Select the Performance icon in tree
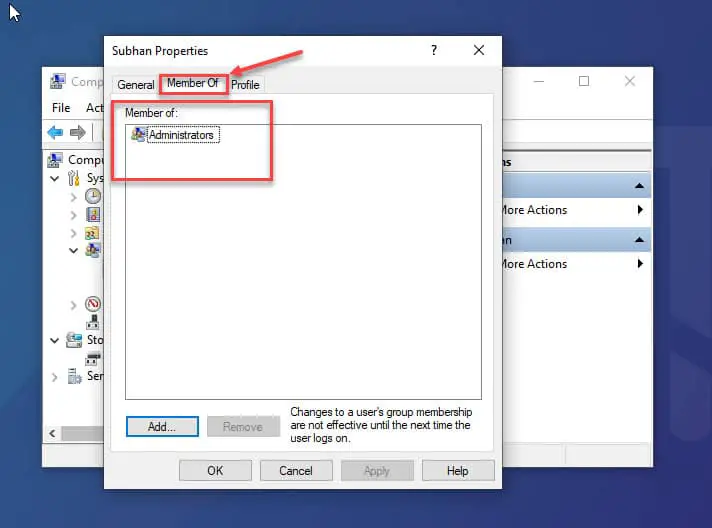The image size is (712, 528). [93, 304]
